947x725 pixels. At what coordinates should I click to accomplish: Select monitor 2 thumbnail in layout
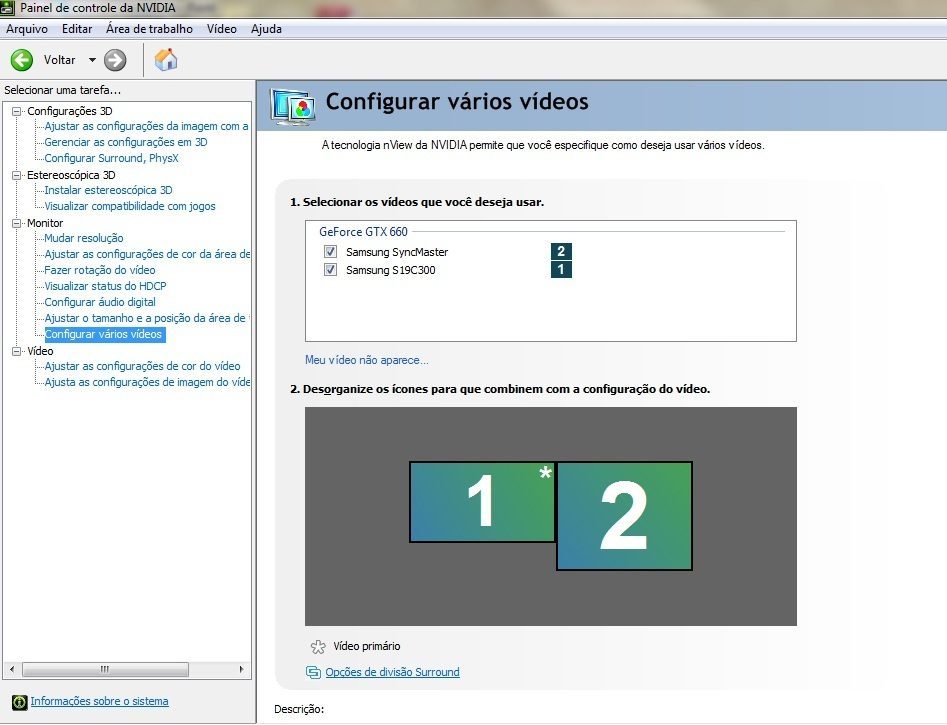[x=624, y=516]
